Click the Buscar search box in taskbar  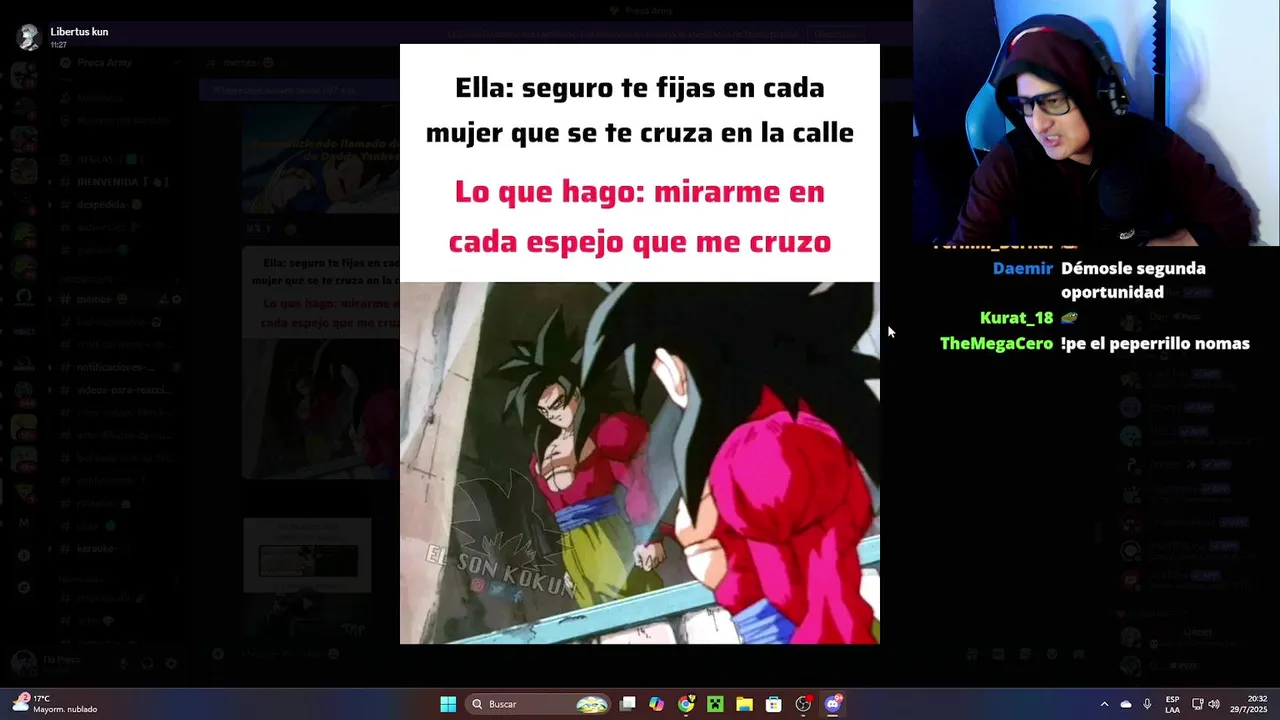[x=539, y=704]
